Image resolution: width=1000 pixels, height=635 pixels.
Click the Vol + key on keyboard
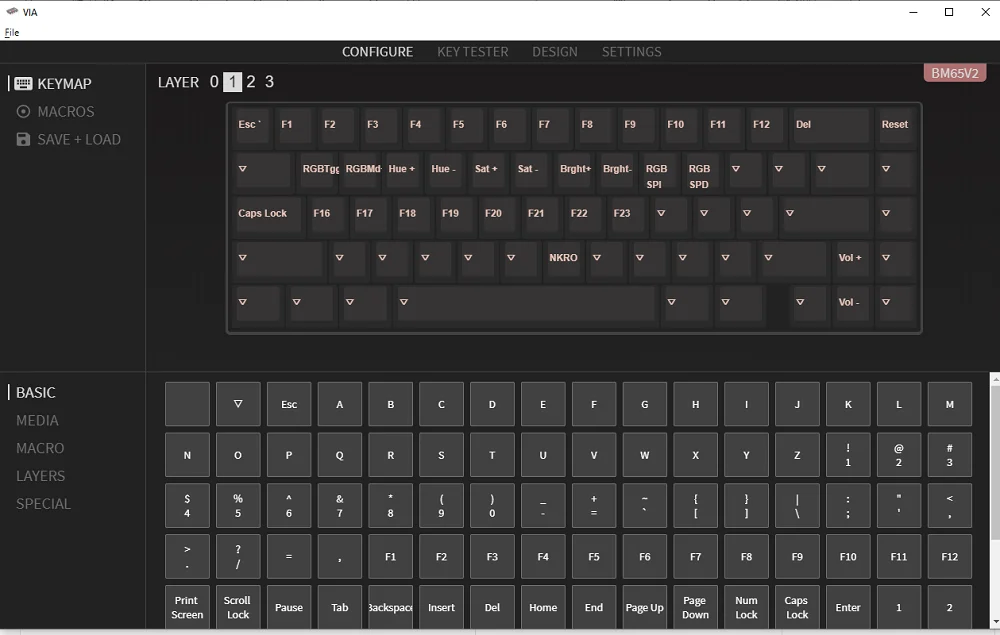(x=850, y=259)
